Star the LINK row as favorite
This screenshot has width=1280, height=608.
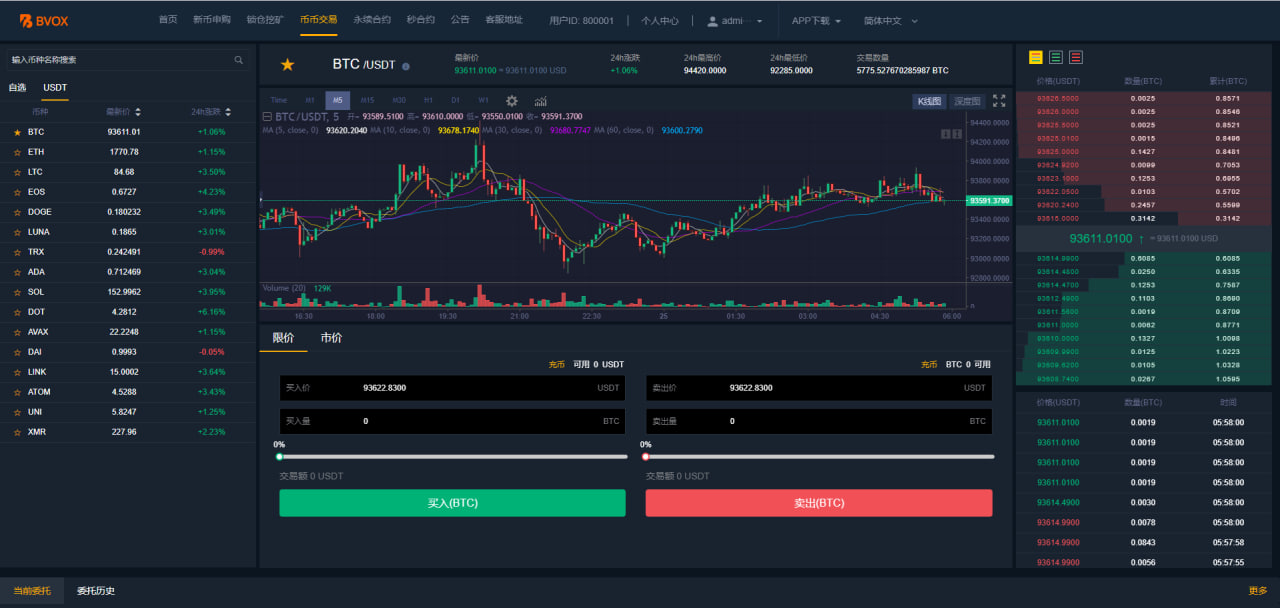click(17, 372)
